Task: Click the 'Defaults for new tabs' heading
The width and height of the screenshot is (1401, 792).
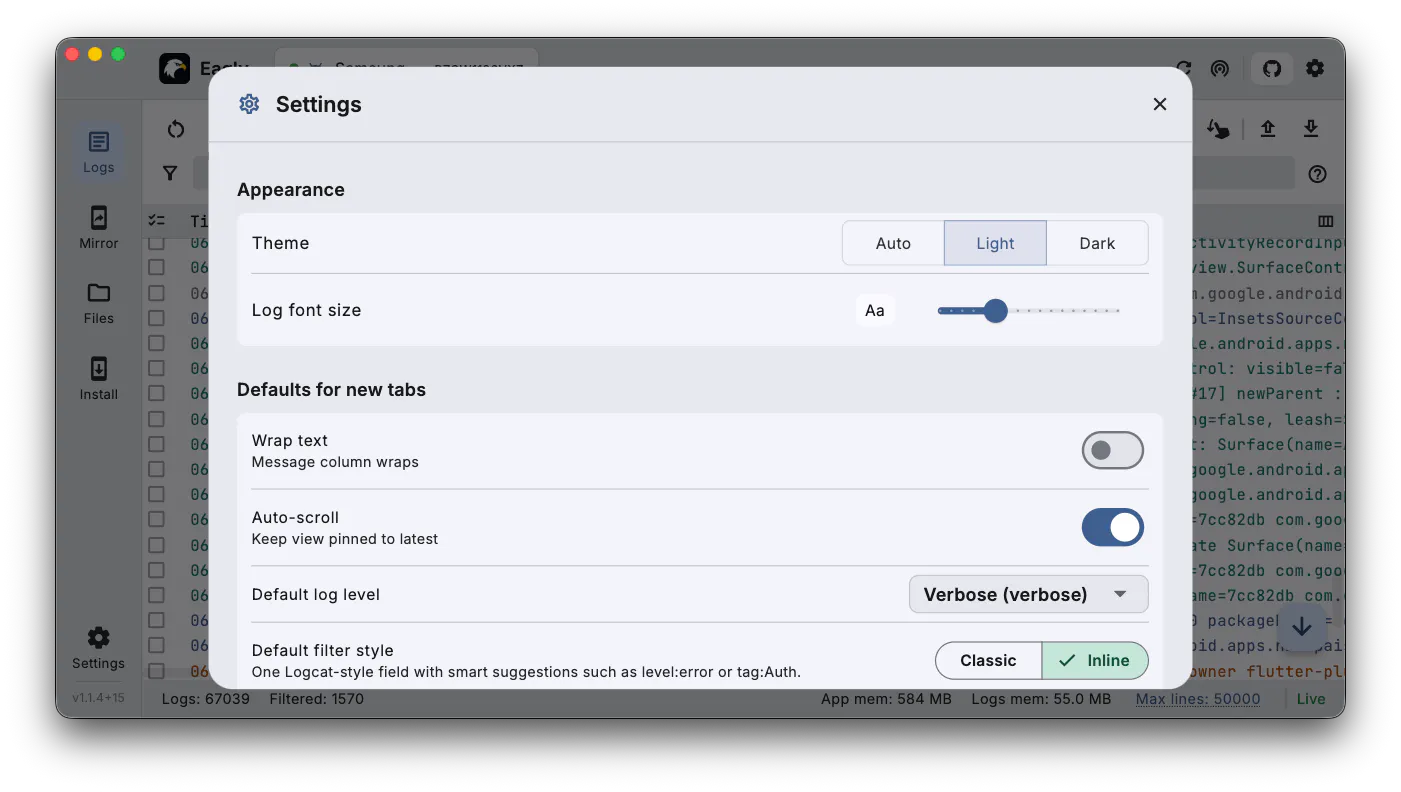Action: tap(331, 390)
